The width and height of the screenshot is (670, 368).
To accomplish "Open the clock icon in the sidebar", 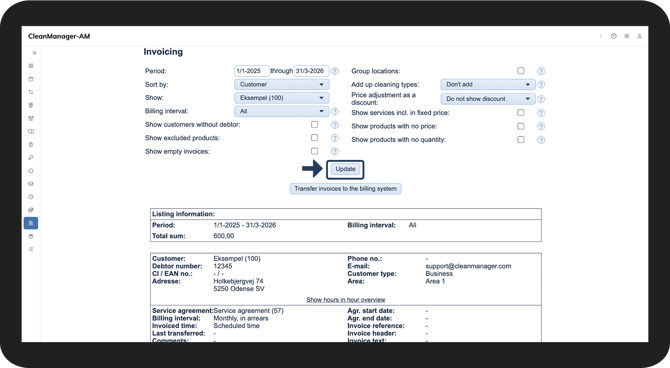I will [31, 197].
